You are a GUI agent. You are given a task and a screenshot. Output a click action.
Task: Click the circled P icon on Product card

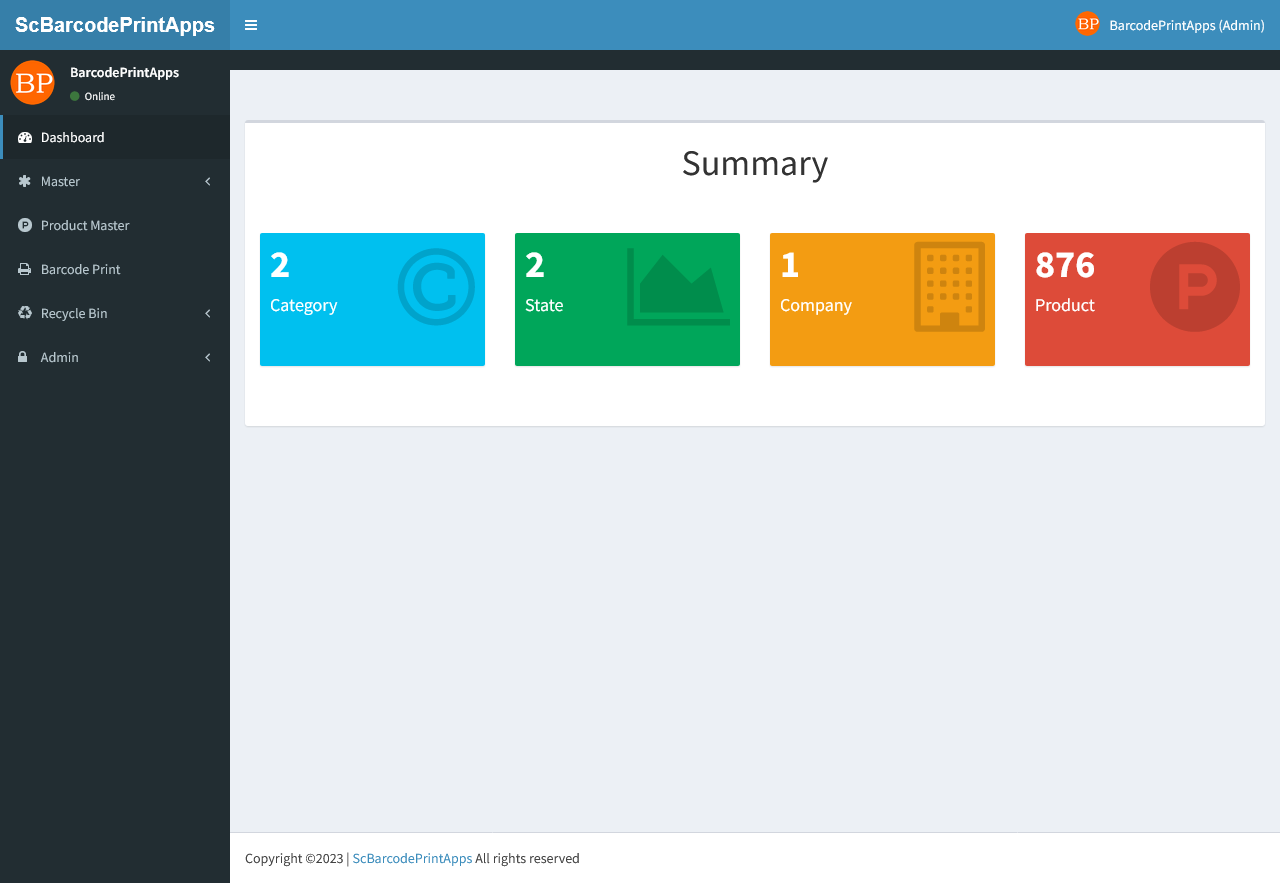pyautogui.click(x=1194, y=287)
